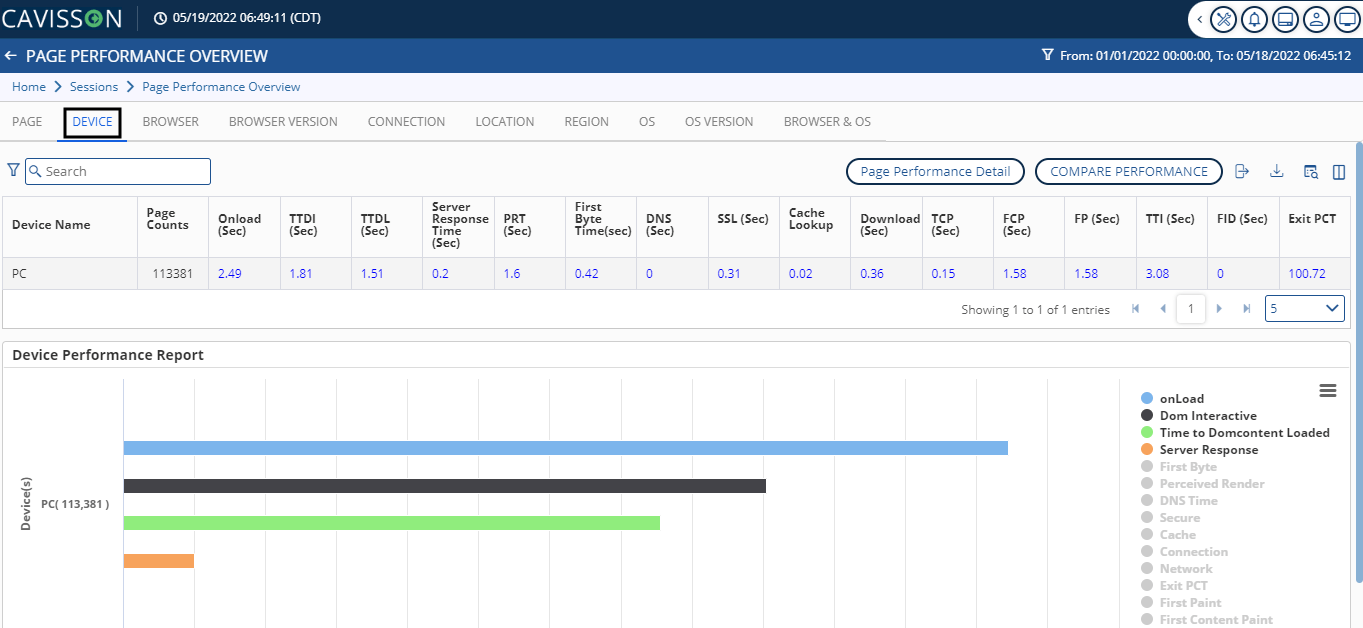The image size is (1363, 628).
Task: Go to the previous page of entries
Action: pos(1163,309)
